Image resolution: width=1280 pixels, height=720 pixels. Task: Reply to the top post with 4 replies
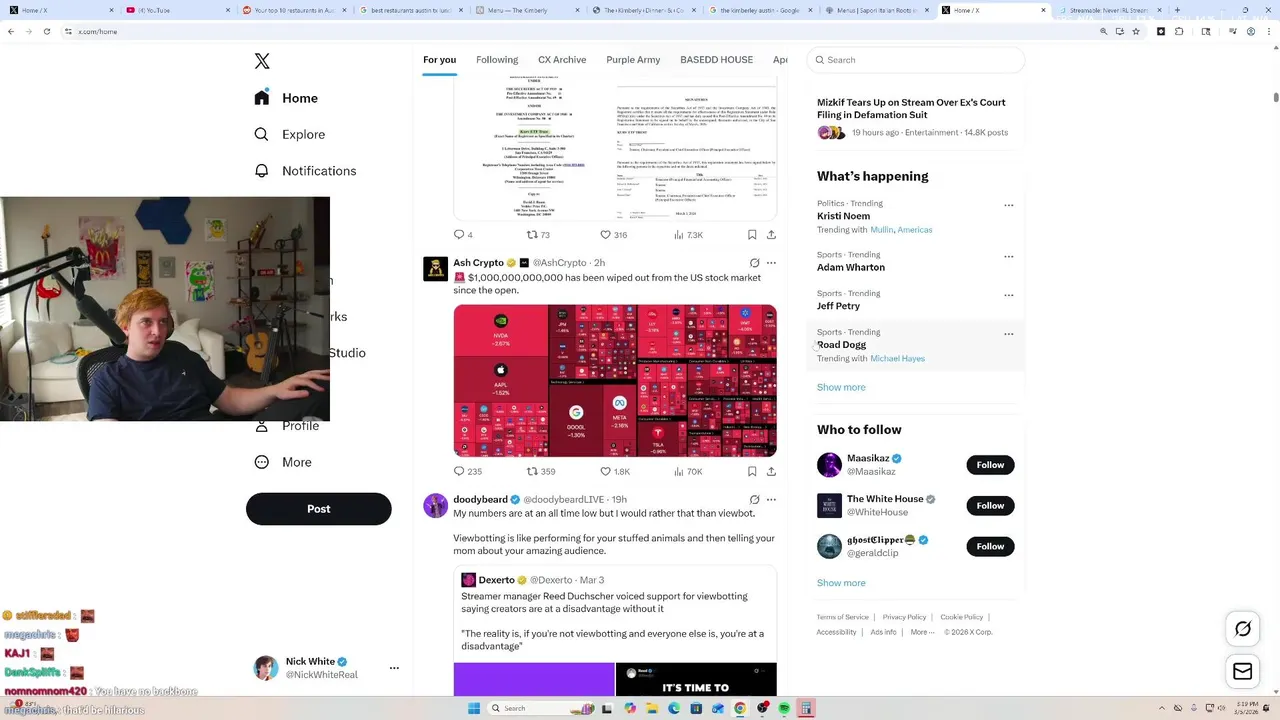(463, 235)
